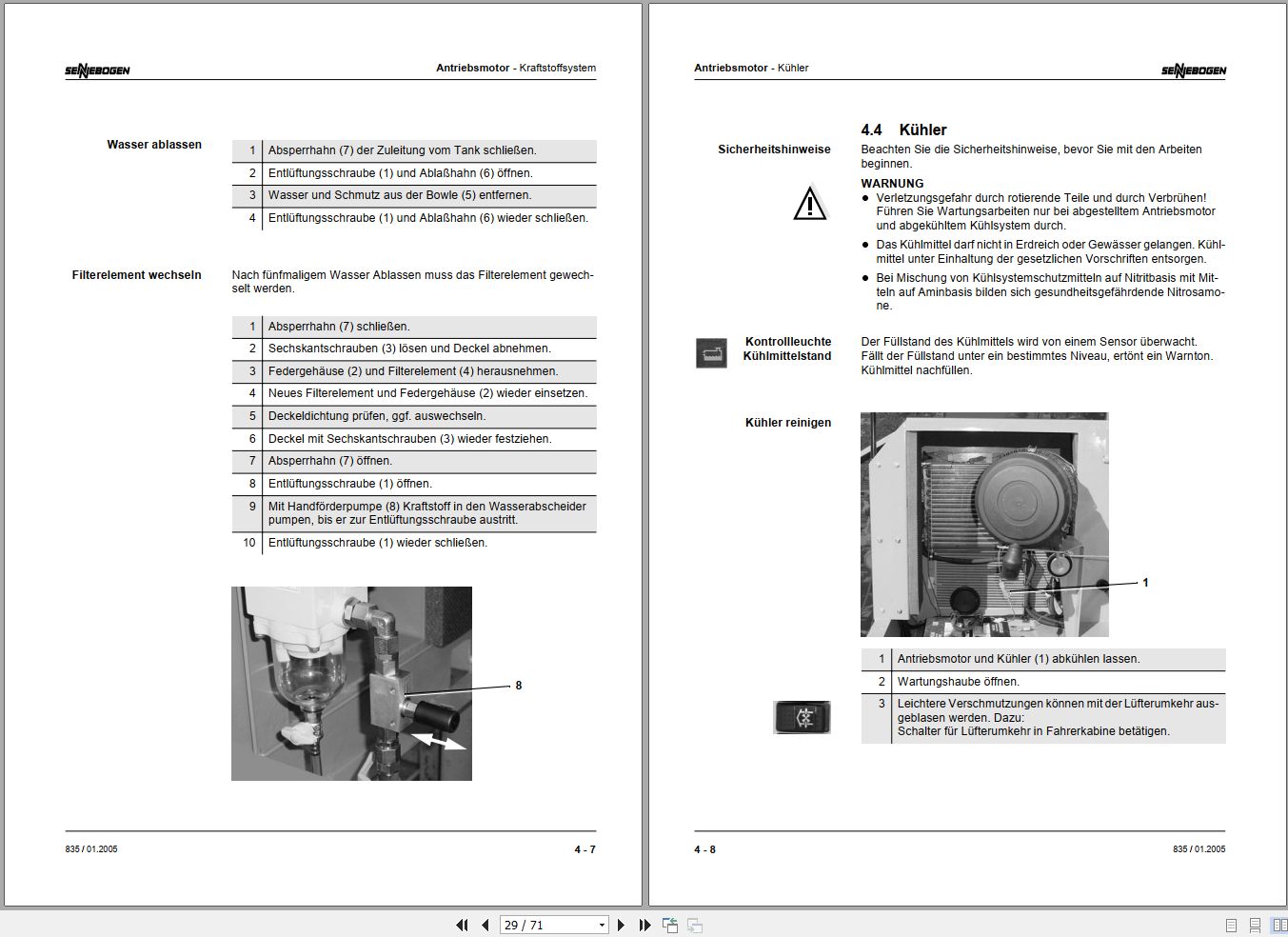Go to the first page using the toolbar
1288x937 pixels.
click(463, 925)
